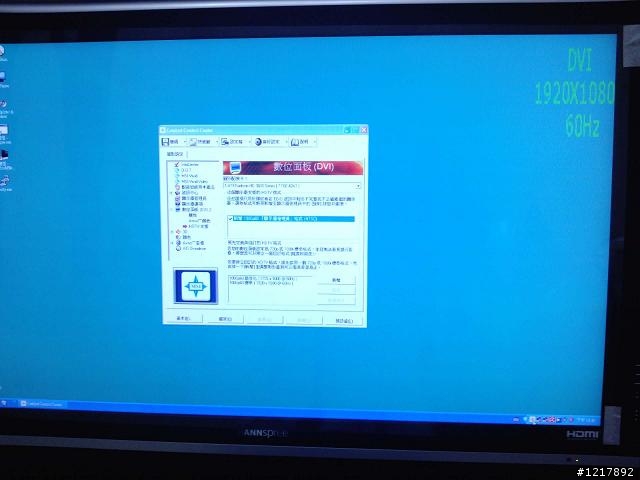Click the Catalyst Control Center taskbar button
Viewport: 640px width, 480px height.
pyautogui.click(x=42, y=404)
